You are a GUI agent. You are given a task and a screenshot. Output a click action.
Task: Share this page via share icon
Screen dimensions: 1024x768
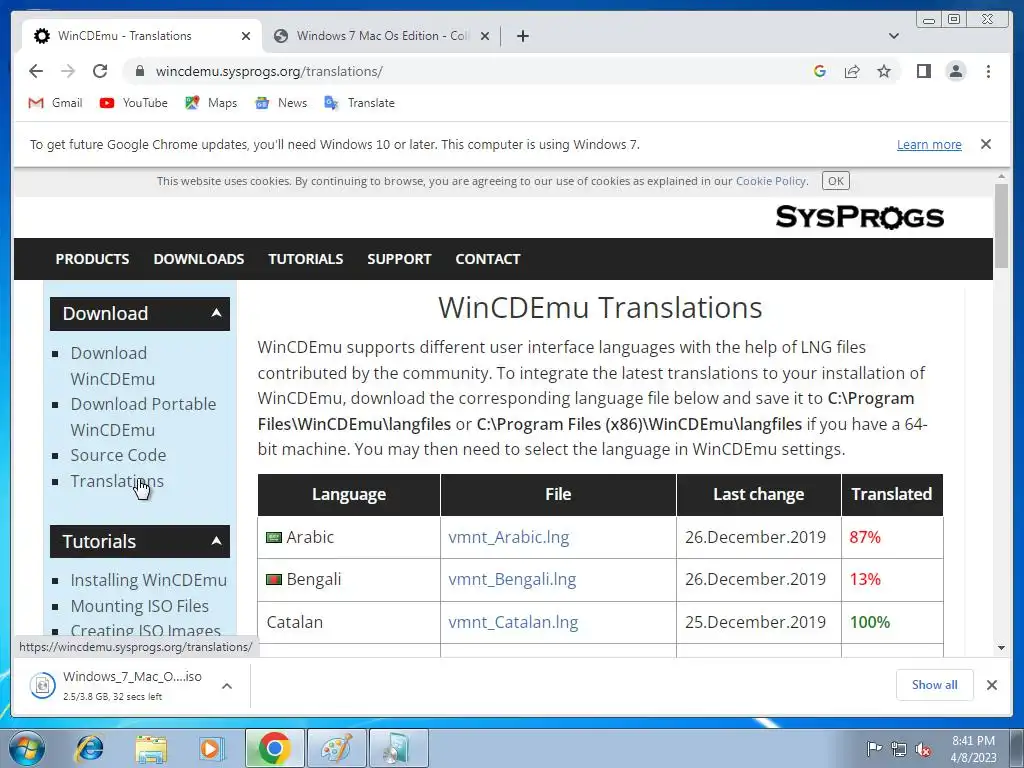tap(852, 71)
